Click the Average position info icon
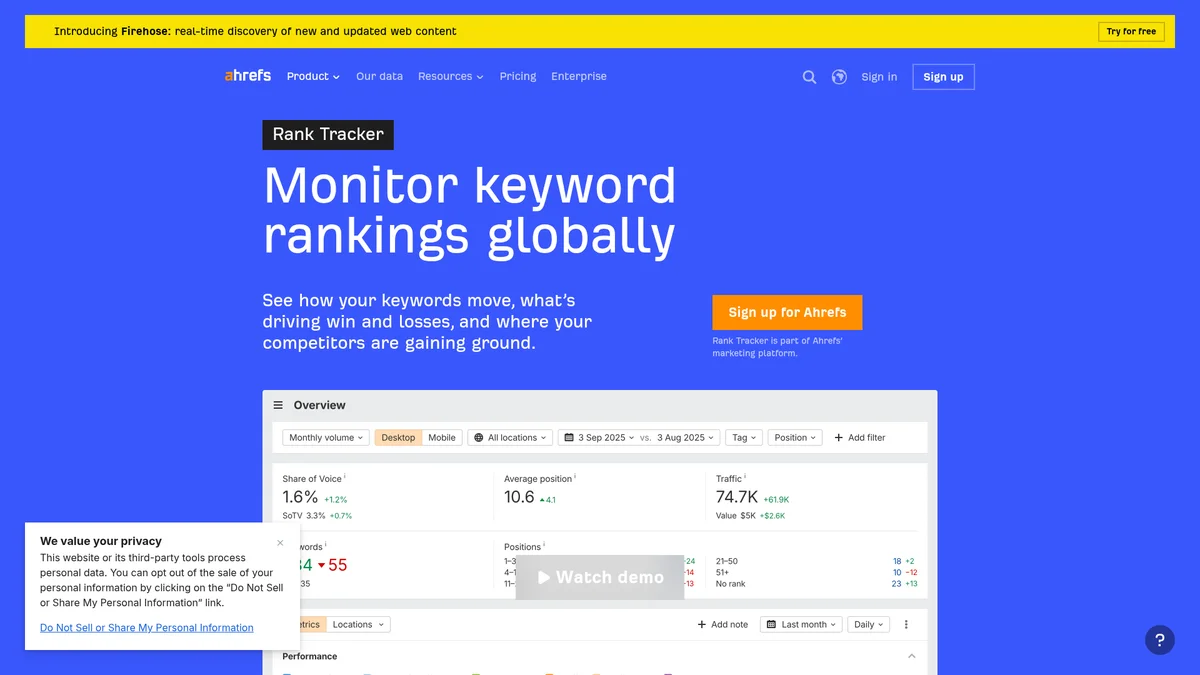 575,478
